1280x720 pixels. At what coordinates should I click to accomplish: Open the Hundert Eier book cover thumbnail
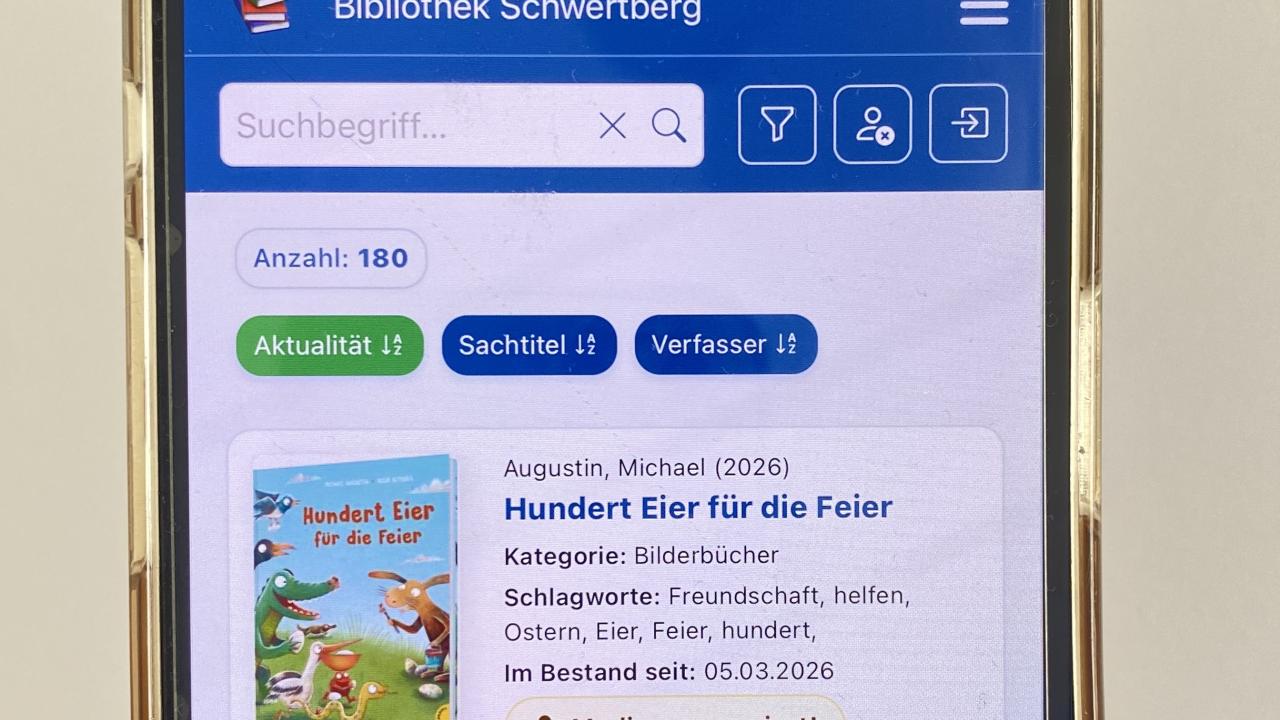[x=355, y=587]
